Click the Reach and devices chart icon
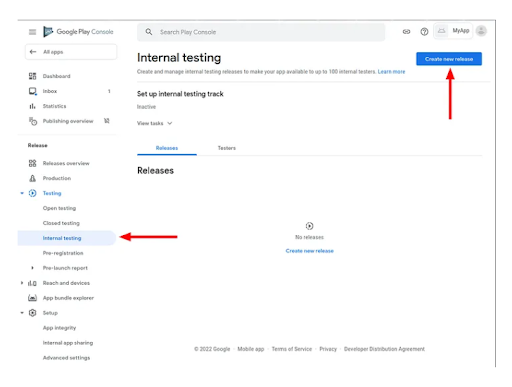The image size is (512, 387). (x=32, y=283)
